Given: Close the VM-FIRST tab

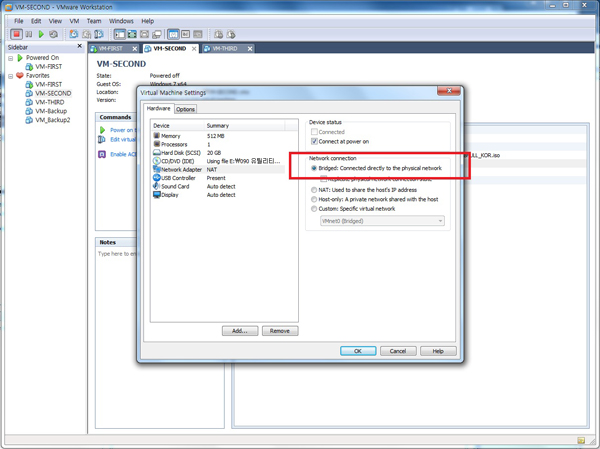Looking at the screenshot, I should pos(135,49).
